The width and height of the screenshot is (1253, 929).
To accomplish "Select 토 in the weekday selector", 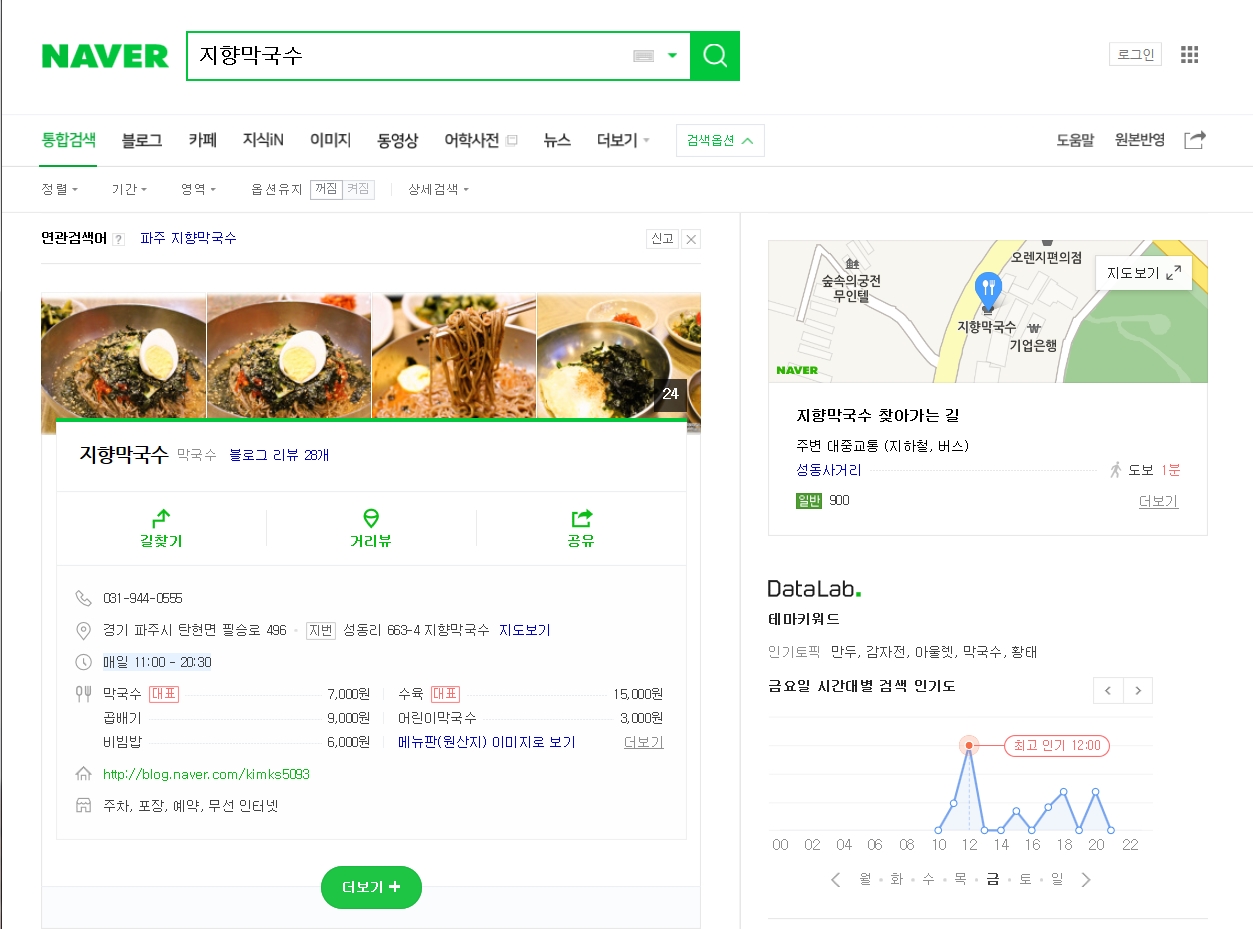I will coord(1025,880).
